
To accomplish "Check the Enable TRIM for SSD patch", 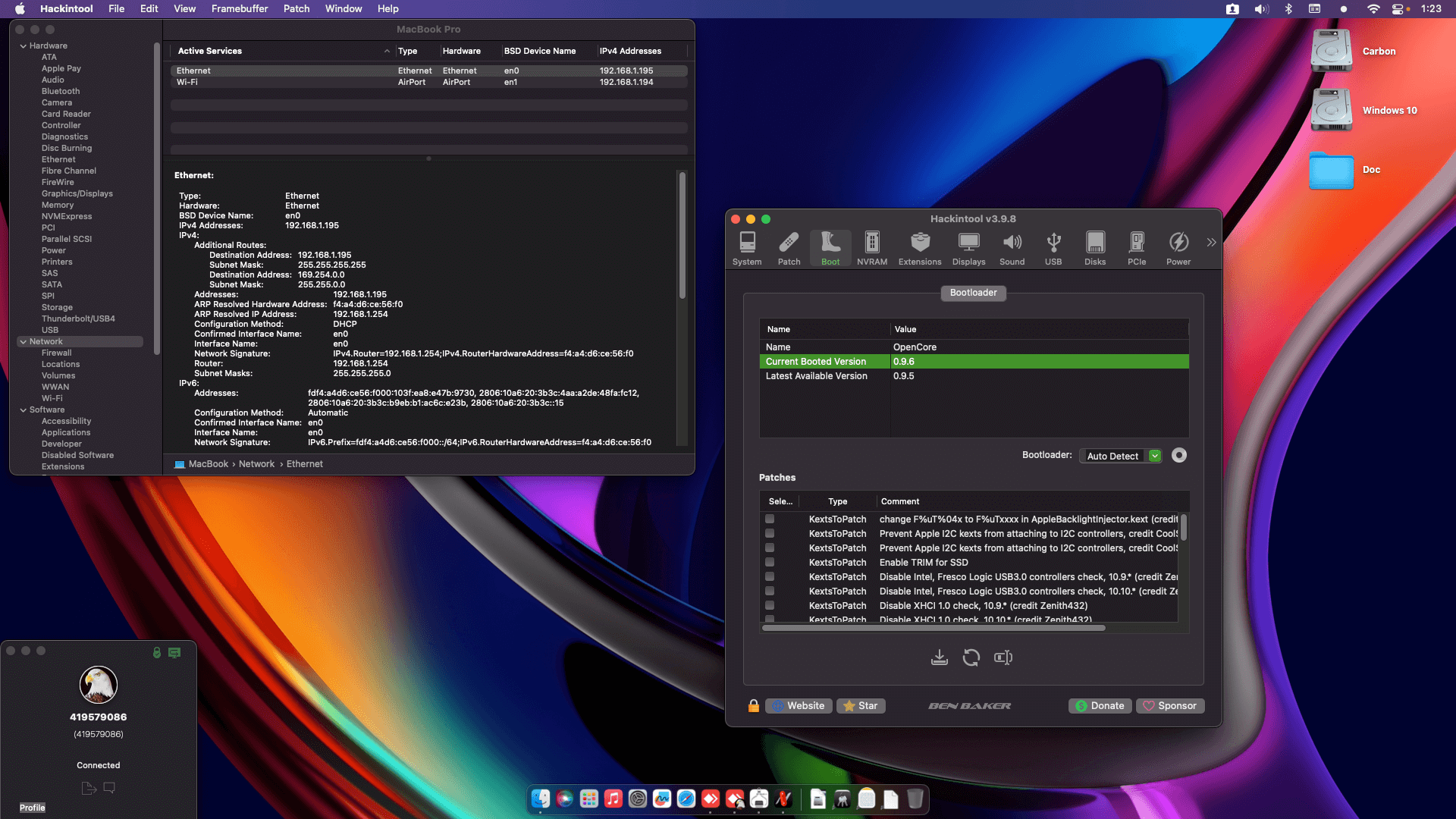I will tap(770, 563).
